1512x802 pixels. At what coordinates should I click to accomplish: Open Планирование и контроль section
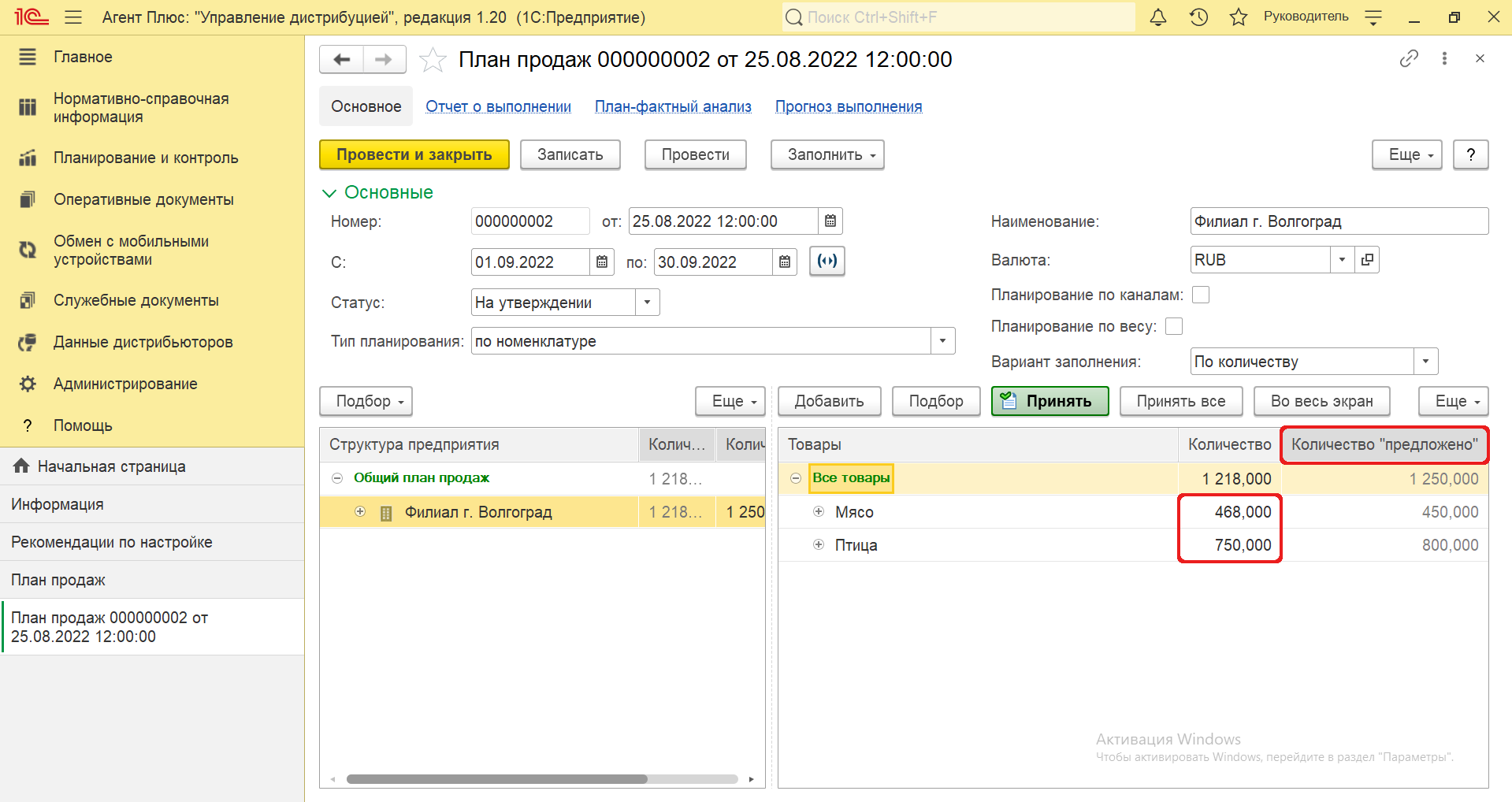click(x=146, y=158)
